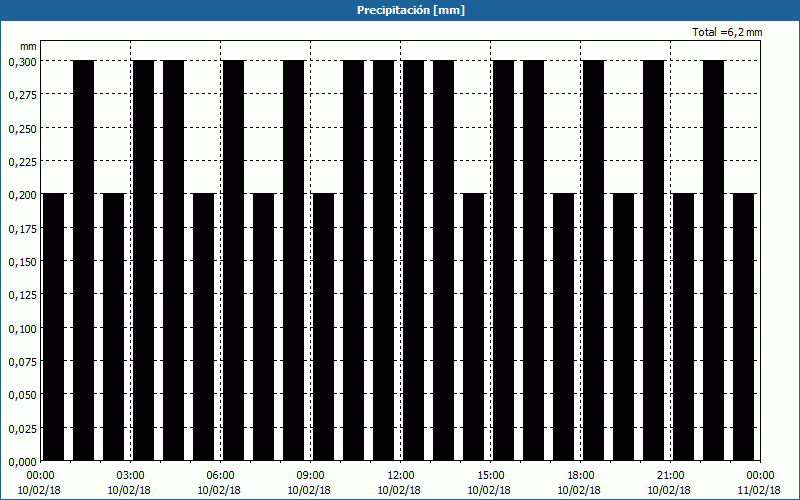800x500 pixels.
Task: Select the 18:00 x-axis time label
Action: click(581, 476)
